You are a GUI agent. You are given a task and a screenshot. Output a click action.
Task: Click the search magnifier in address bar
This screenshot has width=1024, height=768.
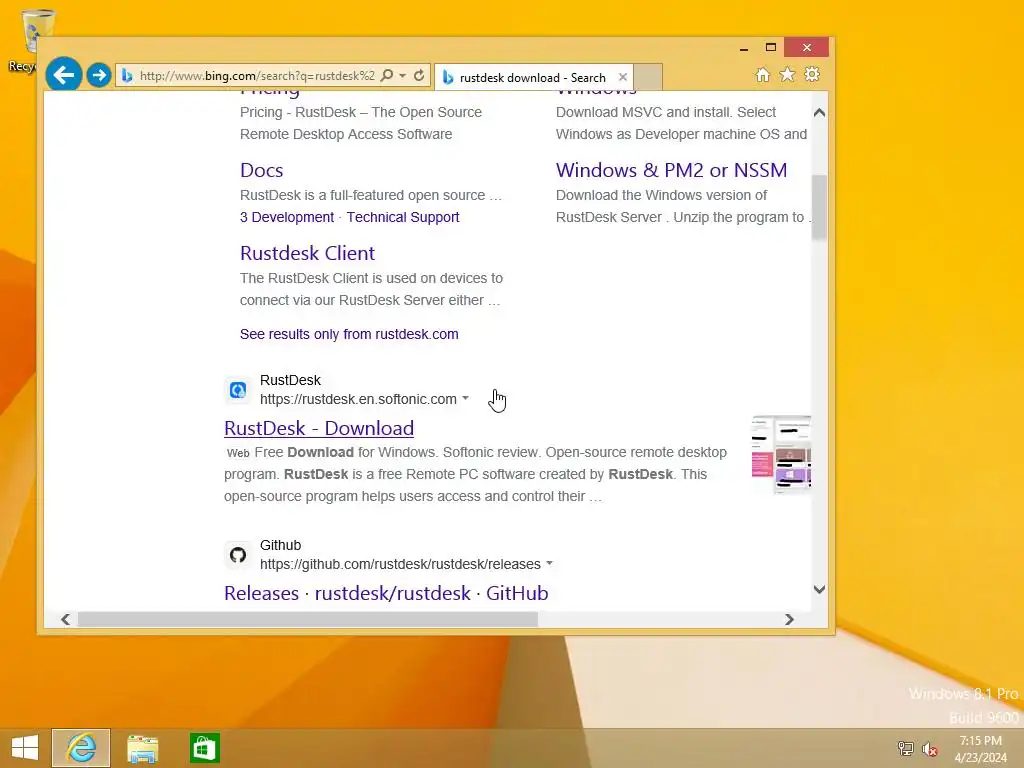(387, 75)
